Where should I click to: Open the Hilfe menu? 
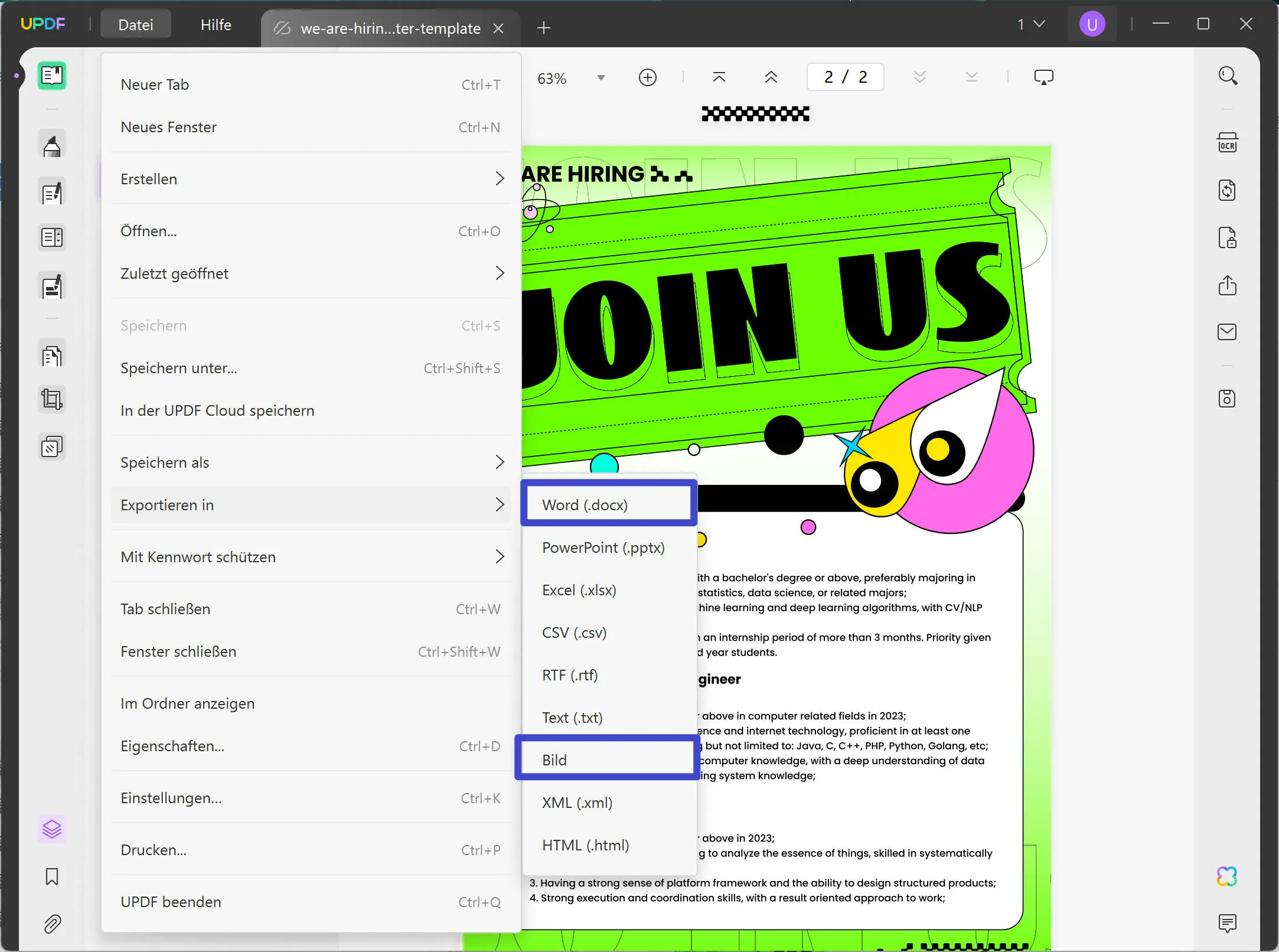[x=216, y=25]
